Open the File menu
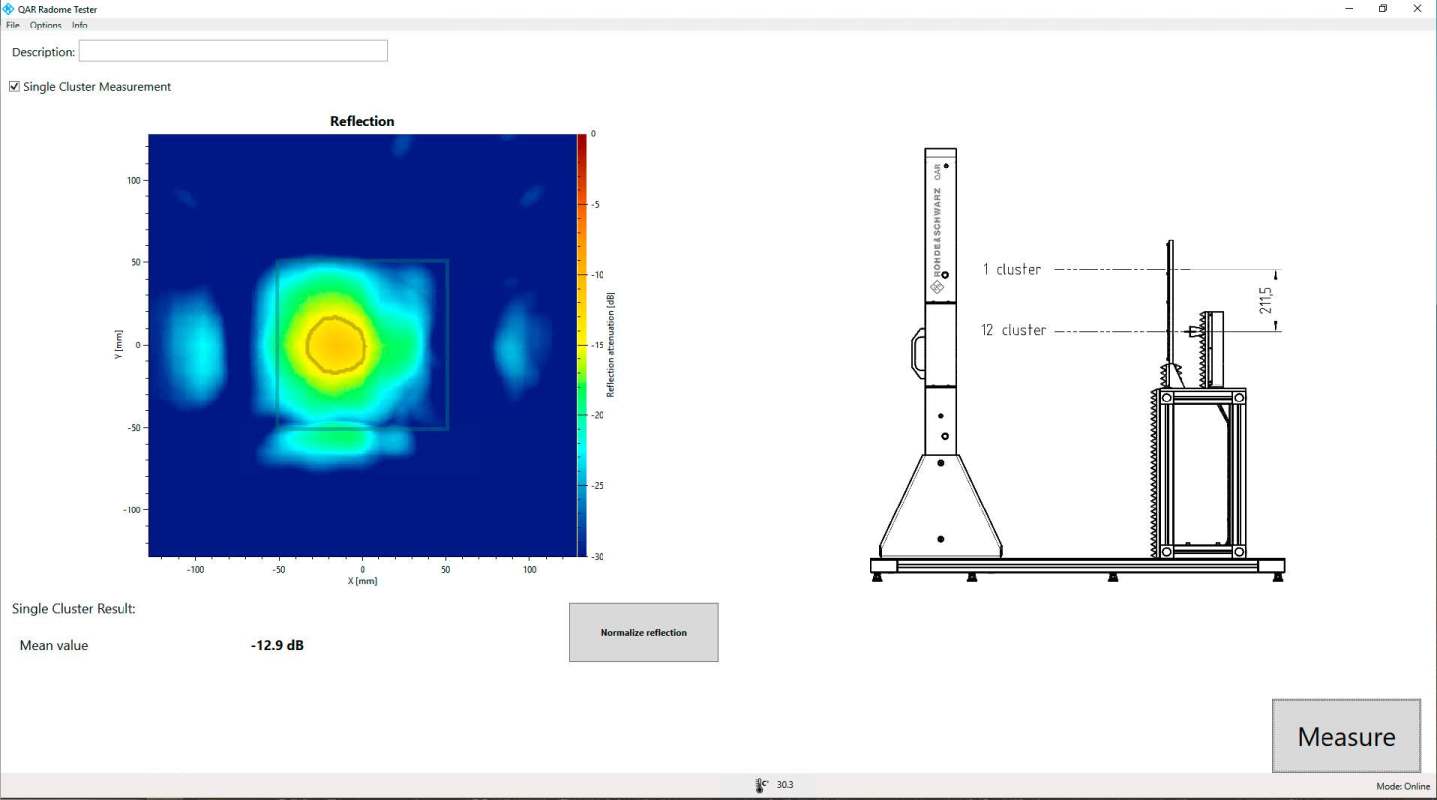The image size is (1437, 800). tap(13, 25)
